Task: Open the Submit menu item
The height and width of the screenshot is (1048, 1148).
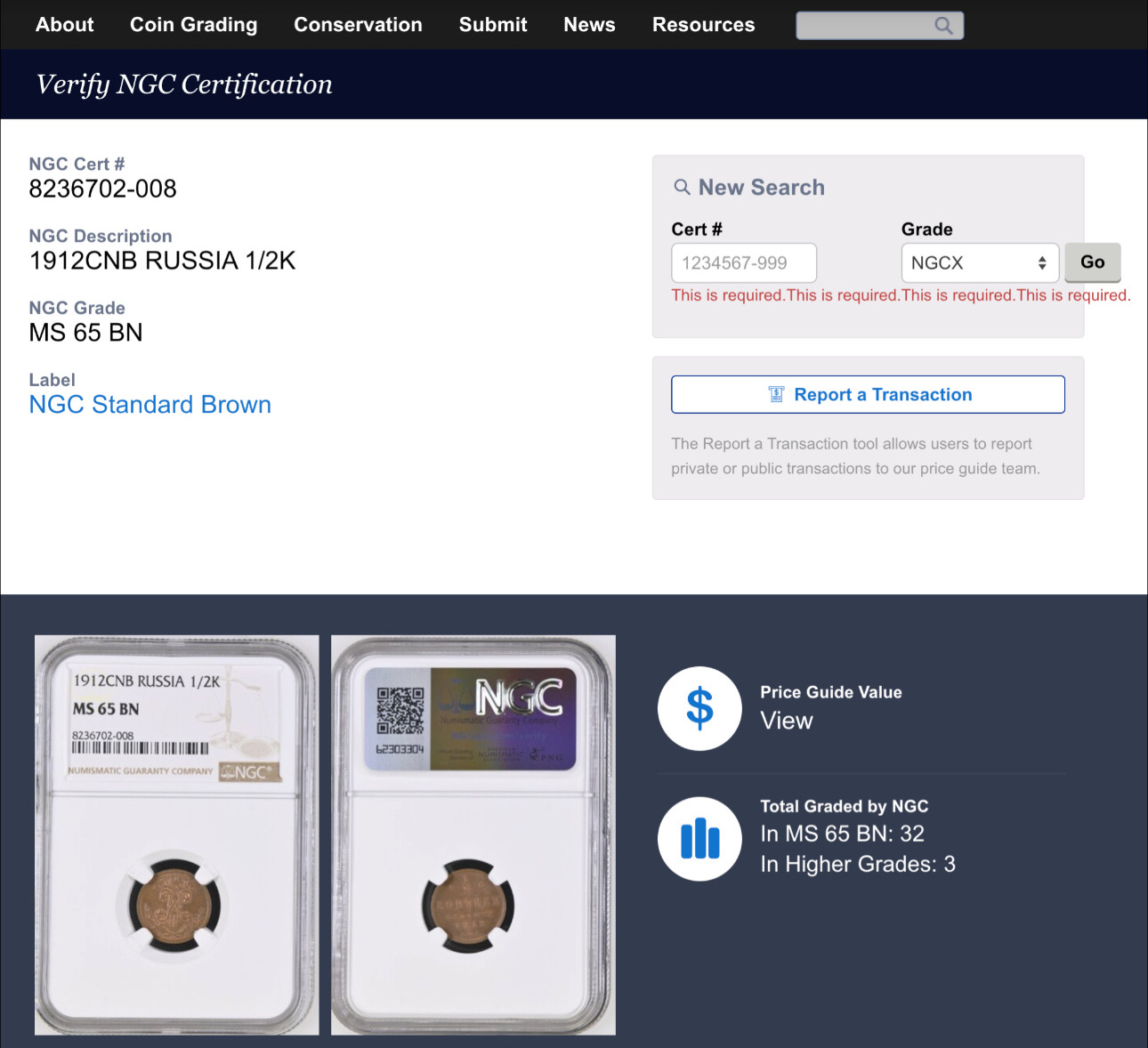Action: coord(493,25)
